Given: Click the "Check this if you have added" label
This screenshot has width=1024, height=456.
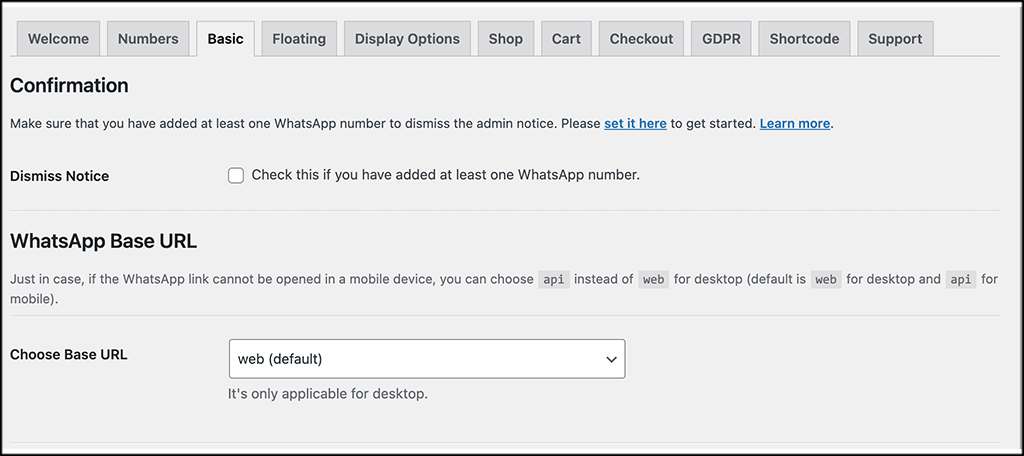Looking at the screenshot, I should [x=445, y=175].
